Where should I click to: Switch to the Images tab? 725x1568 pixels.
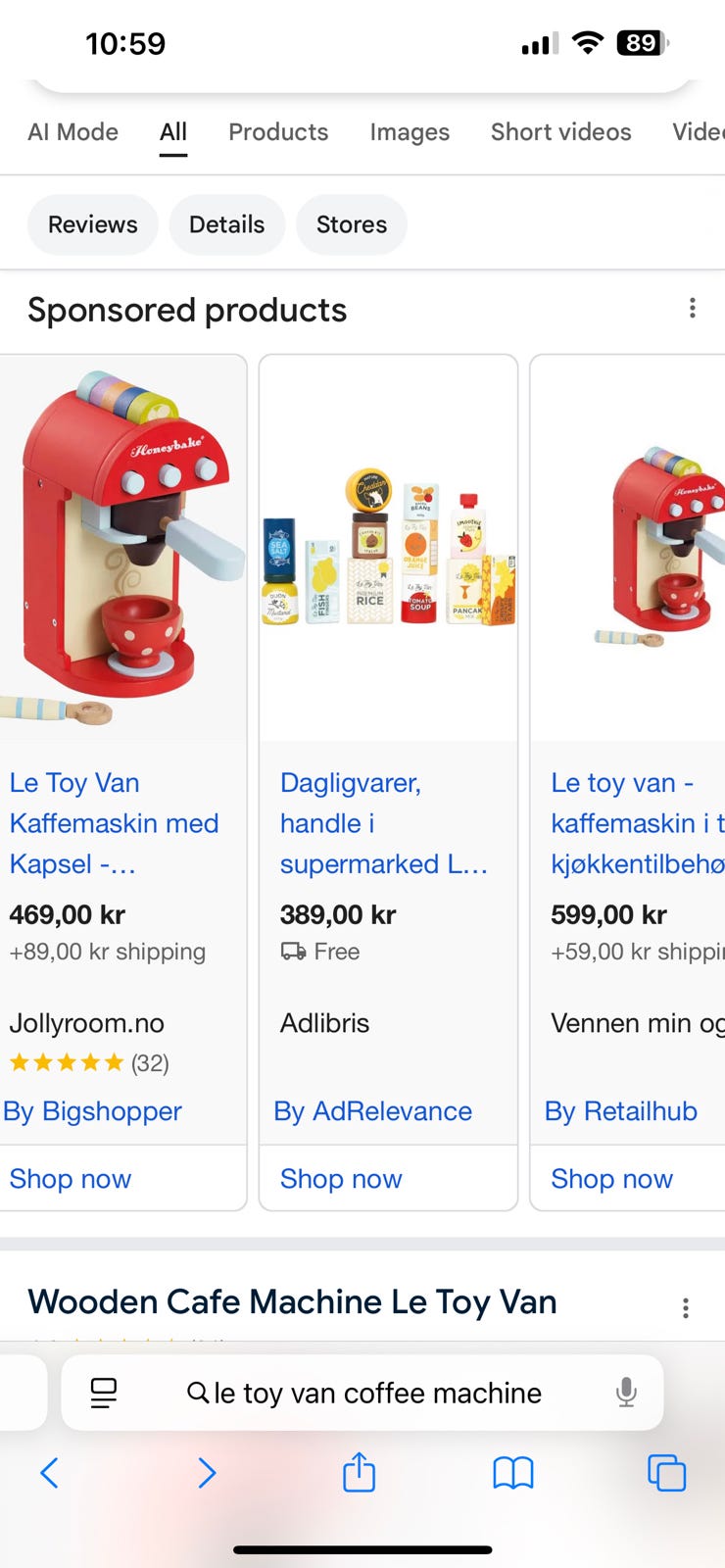(409, 131)
